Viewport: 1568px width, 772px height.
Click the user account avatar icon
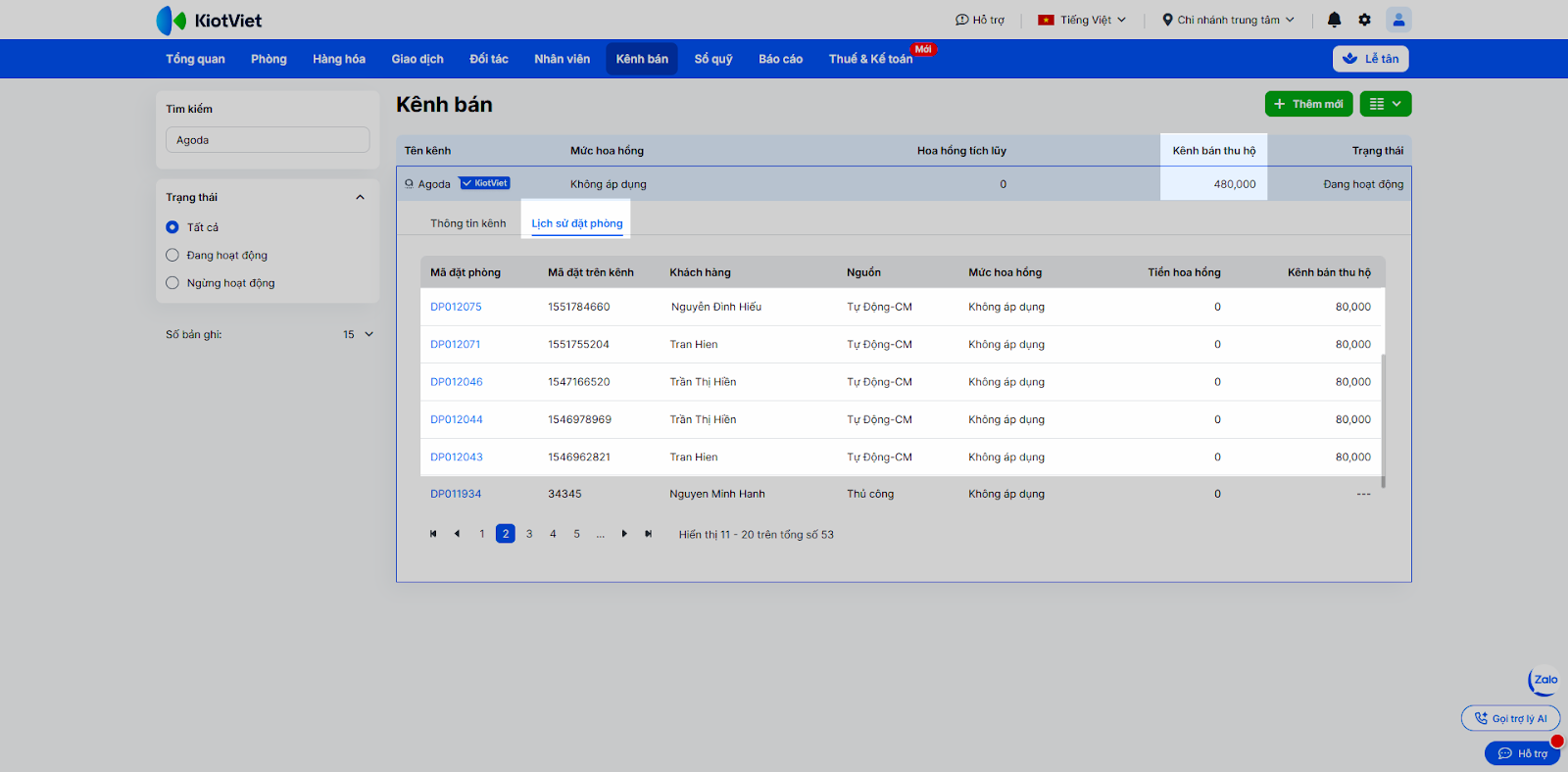coord(1398,20)
